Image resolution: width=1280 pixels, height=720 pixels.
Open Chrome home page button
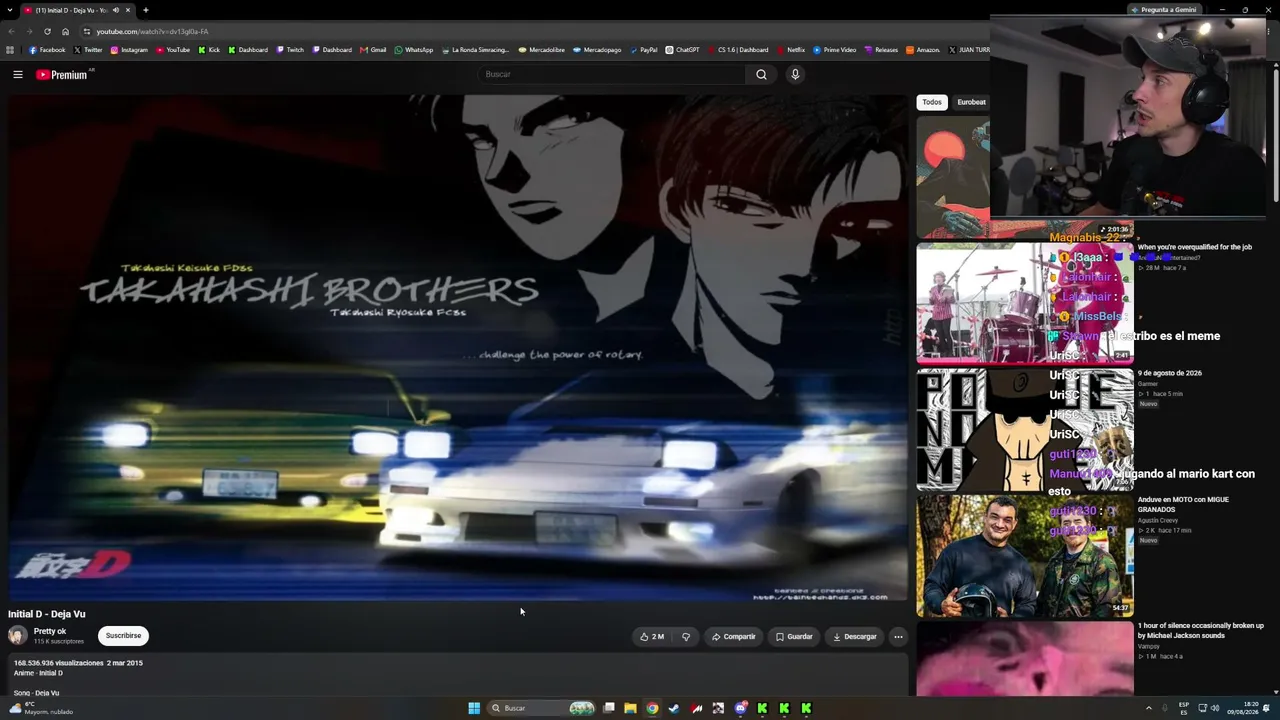66,31
